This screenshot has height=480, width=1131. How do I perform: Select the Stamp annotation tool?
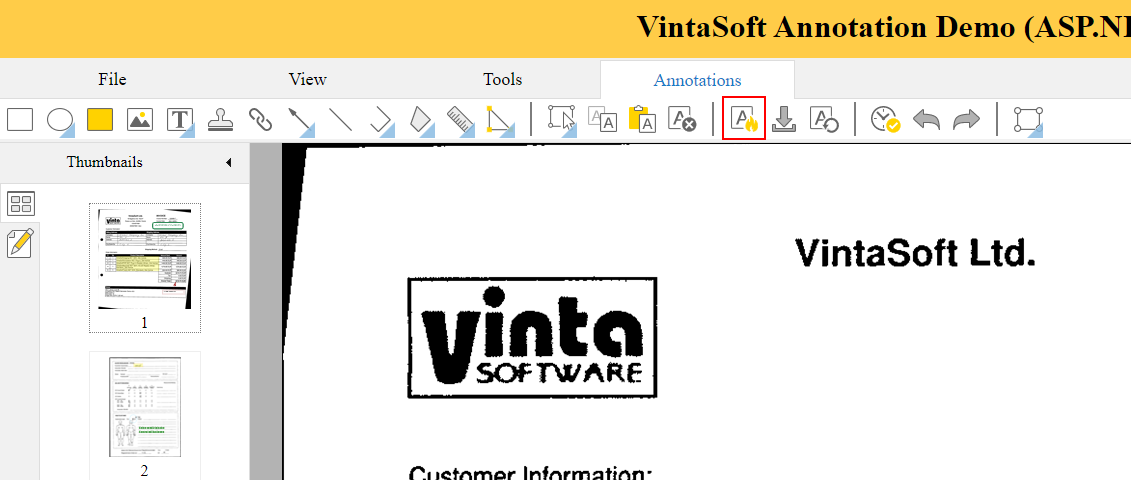220,119
